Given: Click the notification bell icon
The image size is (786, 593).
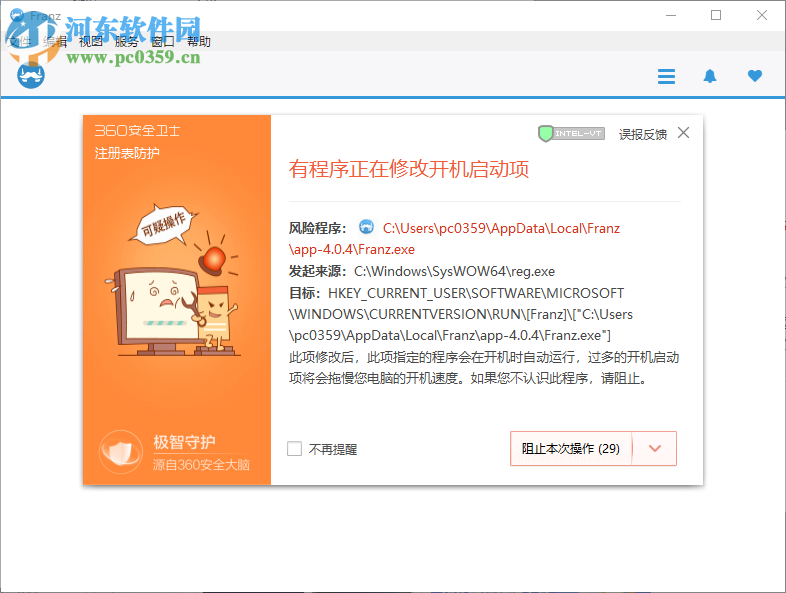Looking at the screenshot, I should click(710, 76).
